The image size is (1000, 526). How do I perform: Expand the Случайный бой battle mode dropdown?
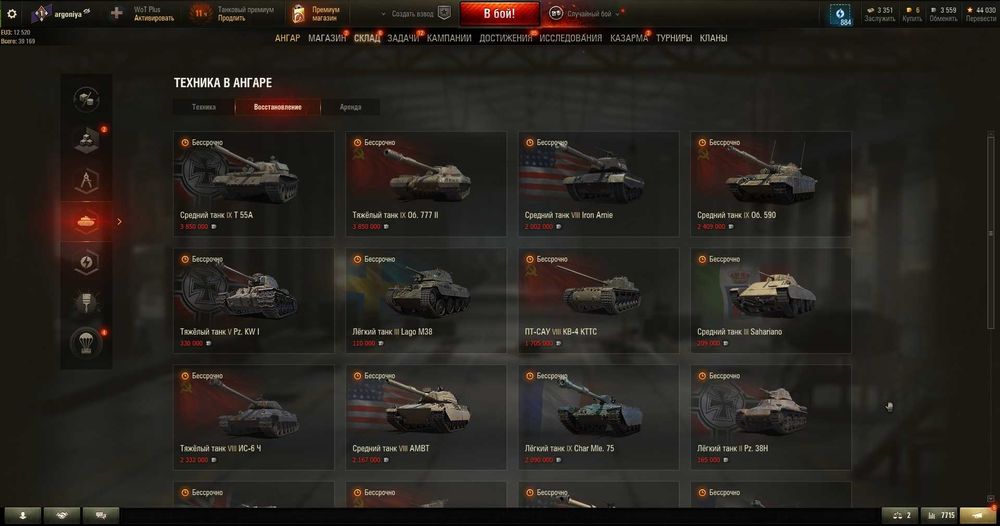(x=585, y=13)
